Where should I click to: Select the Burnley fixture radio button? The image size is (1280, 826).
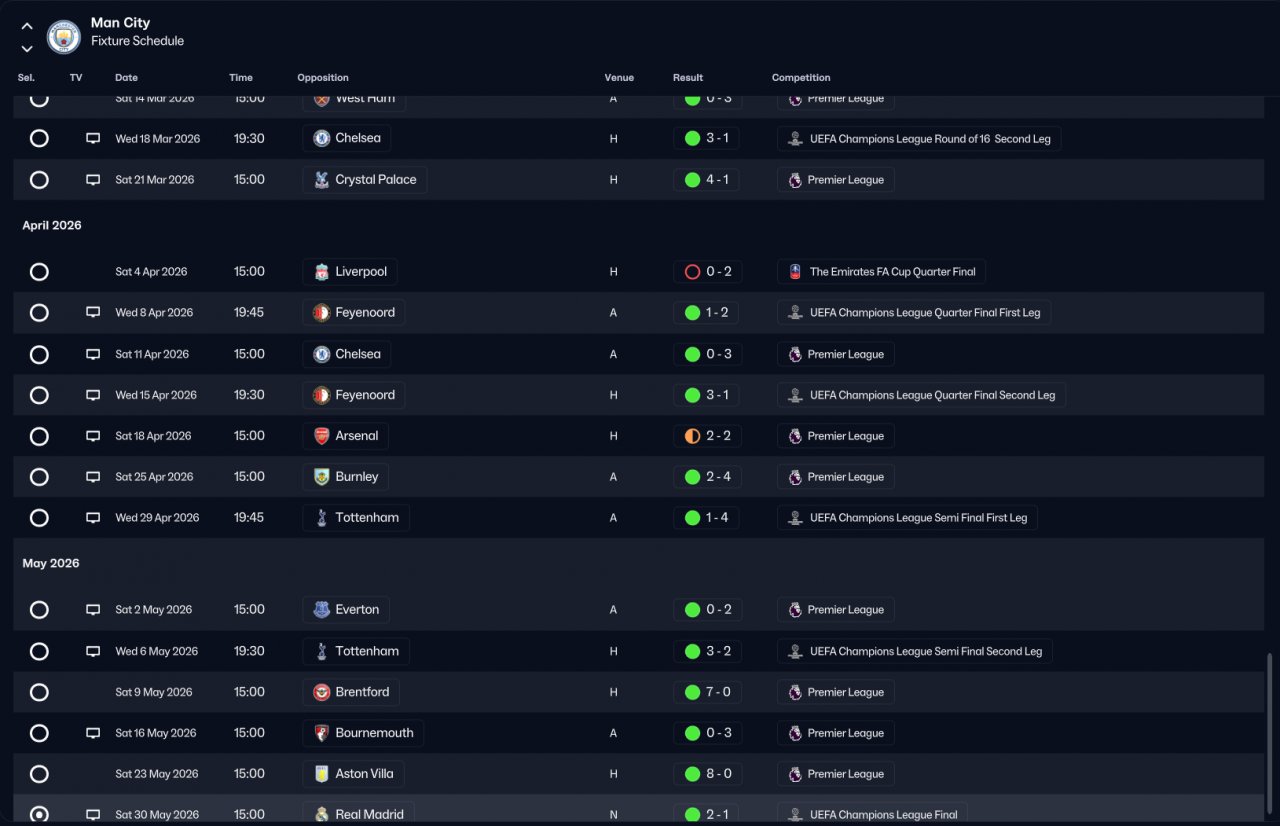coord(39,477)
